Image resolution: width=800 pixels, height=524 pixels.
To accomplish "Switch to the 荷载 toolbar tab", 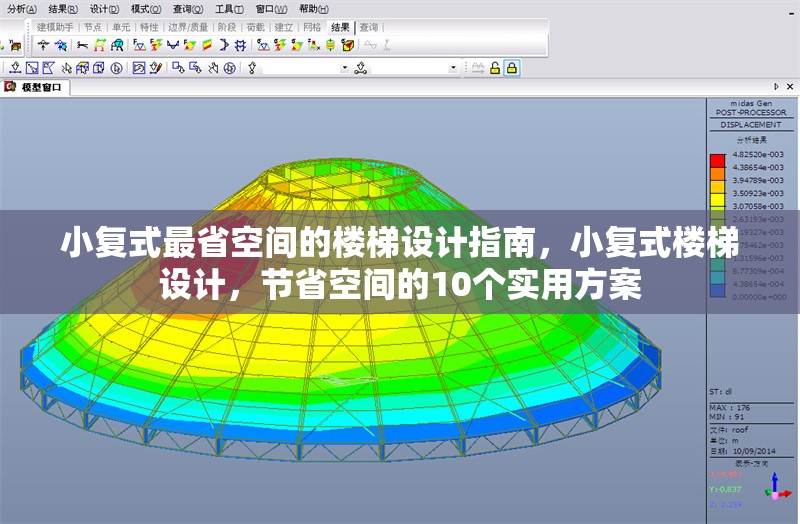I will click(255, 27).
